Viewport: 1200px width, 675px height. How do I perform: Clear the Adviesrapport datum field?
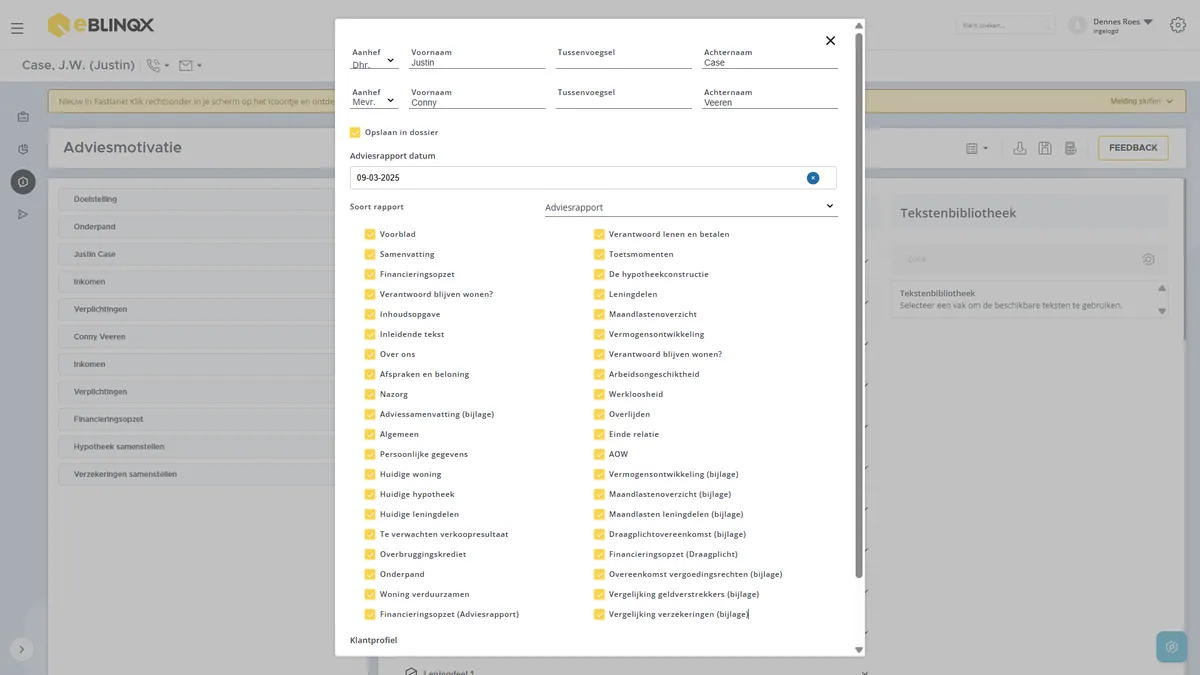click(x=813, y=178)
